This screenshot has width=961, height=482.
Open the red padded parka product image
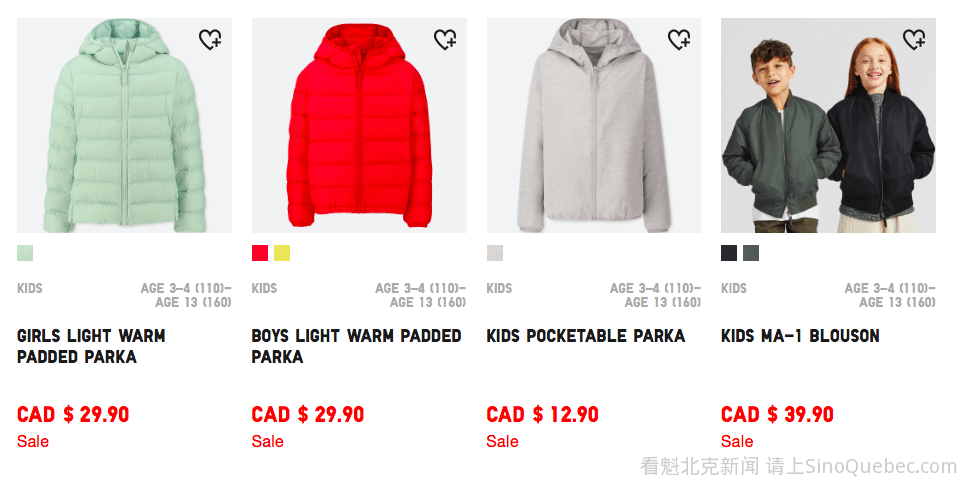click(359, 125)
